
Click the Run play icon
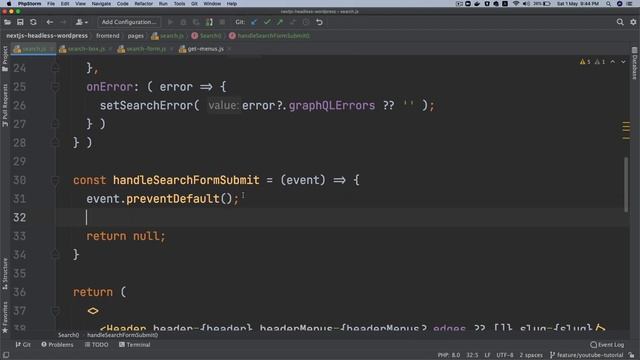point(170,22)
